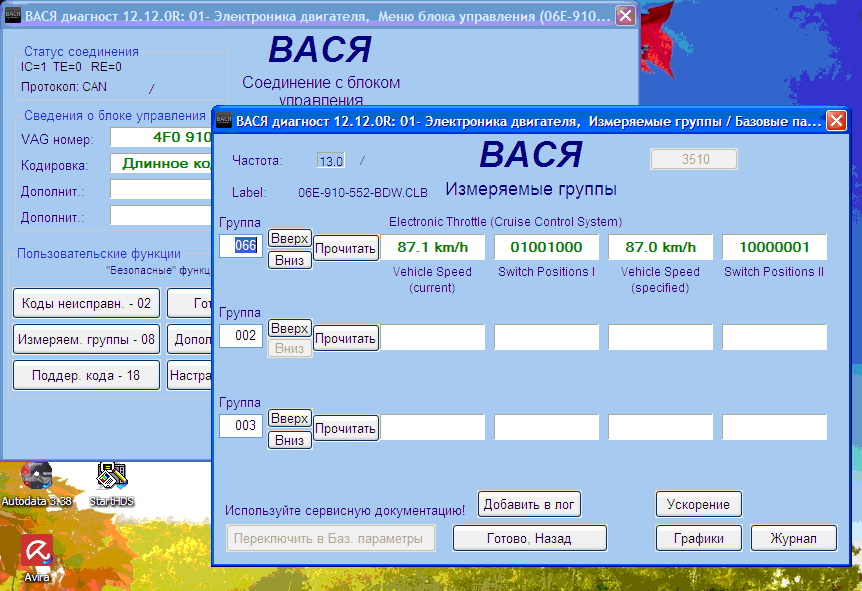Click the Добавить в лог button
Viewport: 862px width, 591px height.
pyautogui.click(x=529, y=504)
